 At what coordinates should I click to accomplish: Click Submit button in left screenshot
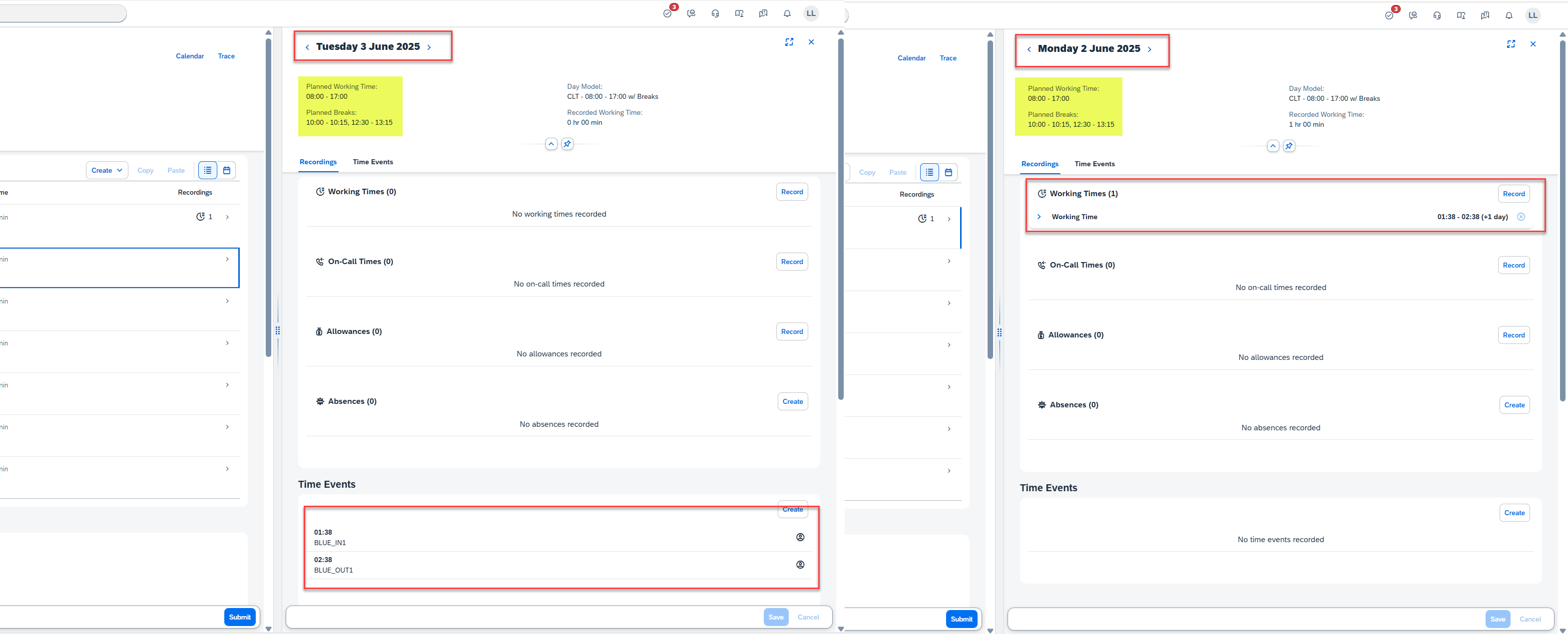click(240, 617)
